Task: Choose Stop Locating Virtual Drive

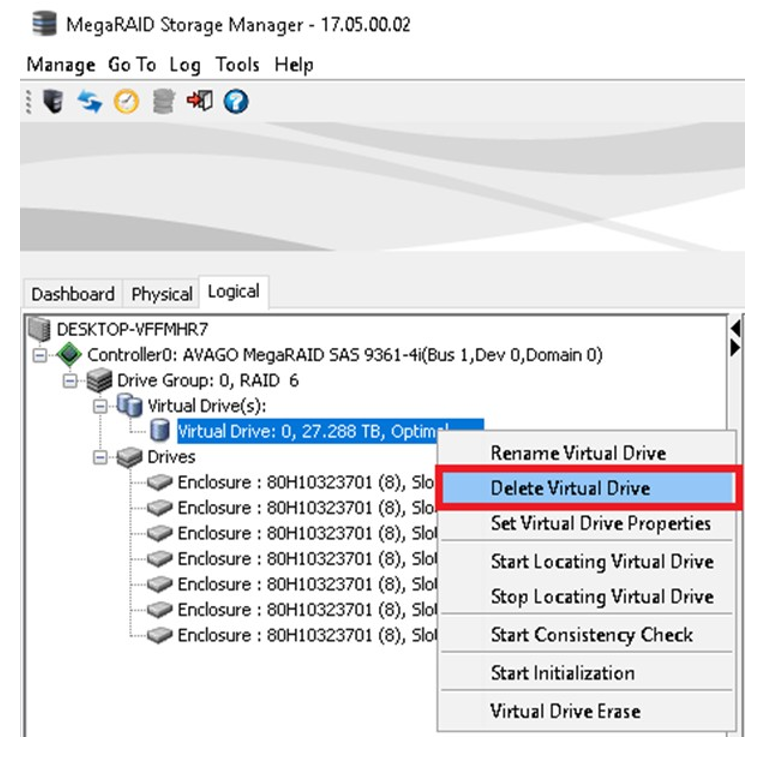Action: click(x=586, y=596)
